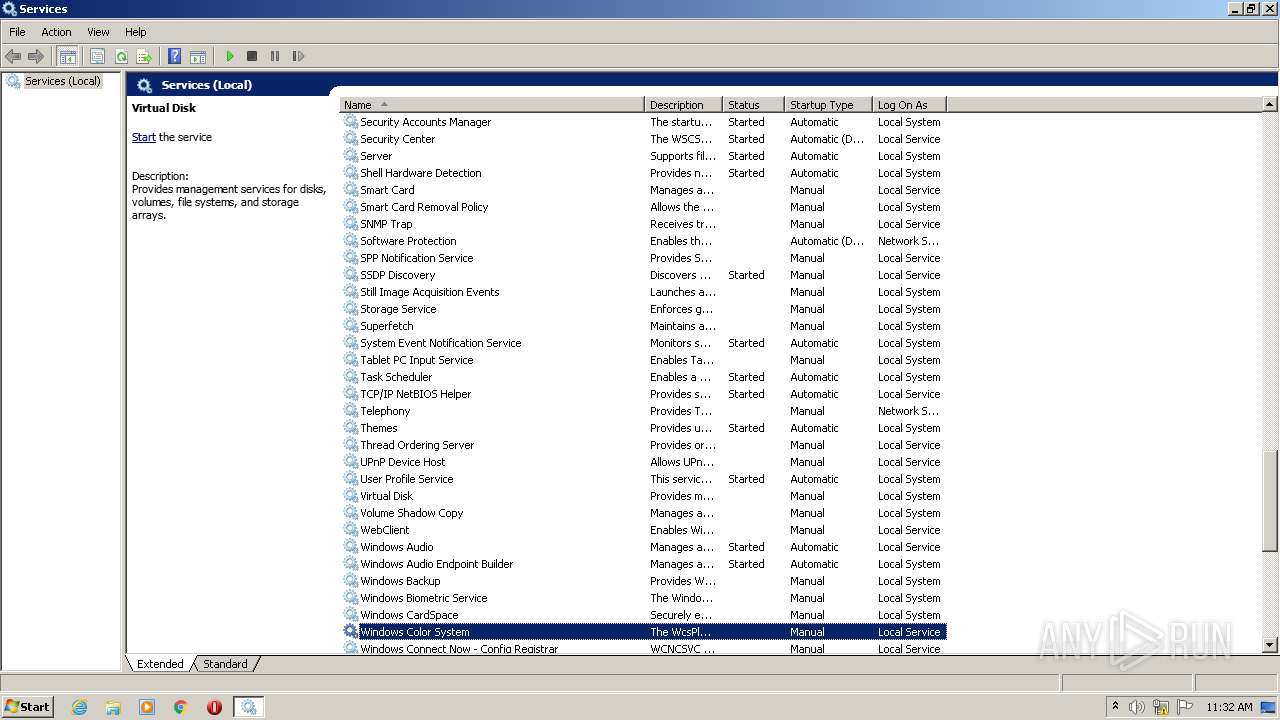Select the Themes service row

tap(643, 428)
